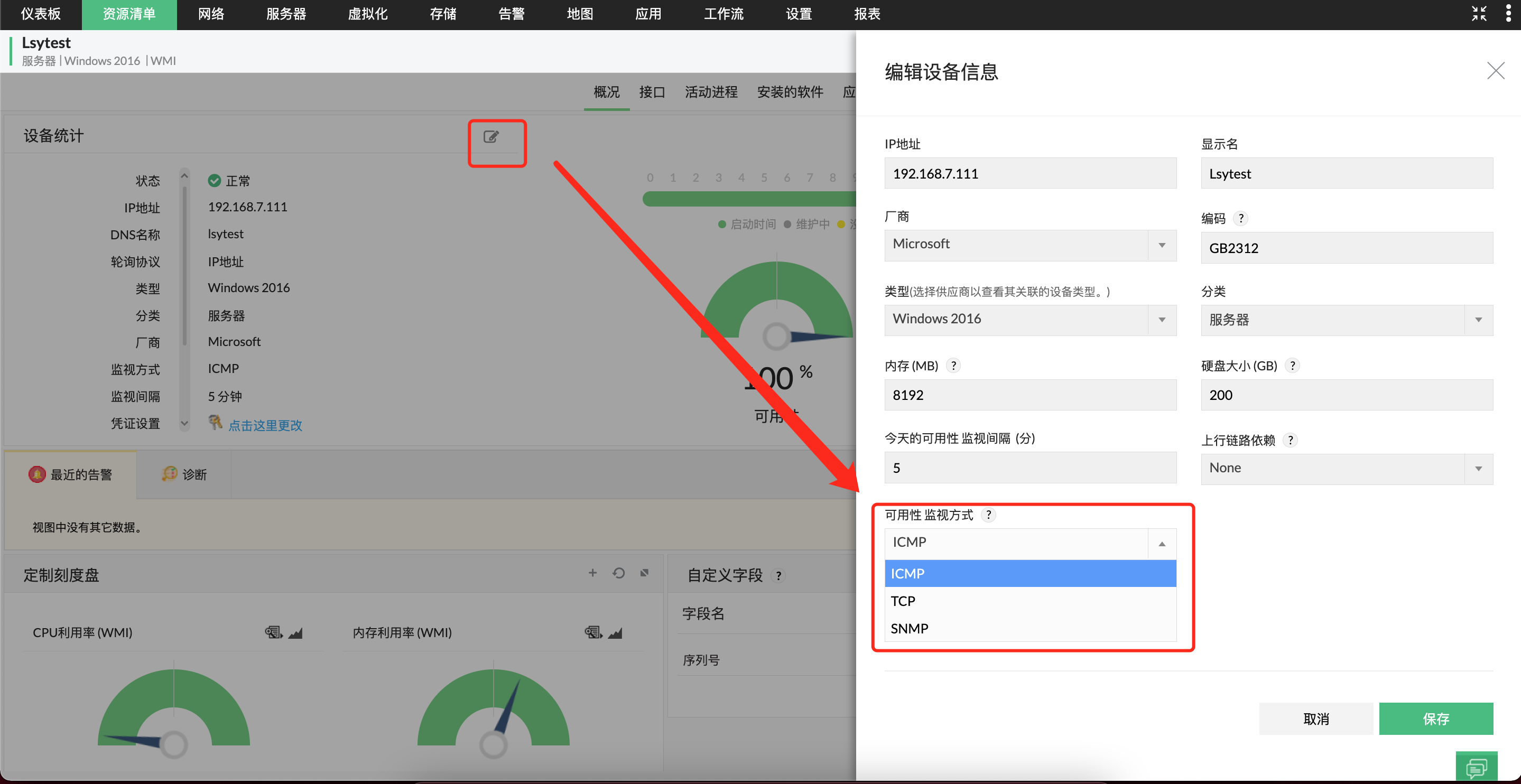The height and width of the screenshot is (784, 1521).
Task: Open the 虚拟化 menu
Action: pyautogui.click(x=367, y=14)
